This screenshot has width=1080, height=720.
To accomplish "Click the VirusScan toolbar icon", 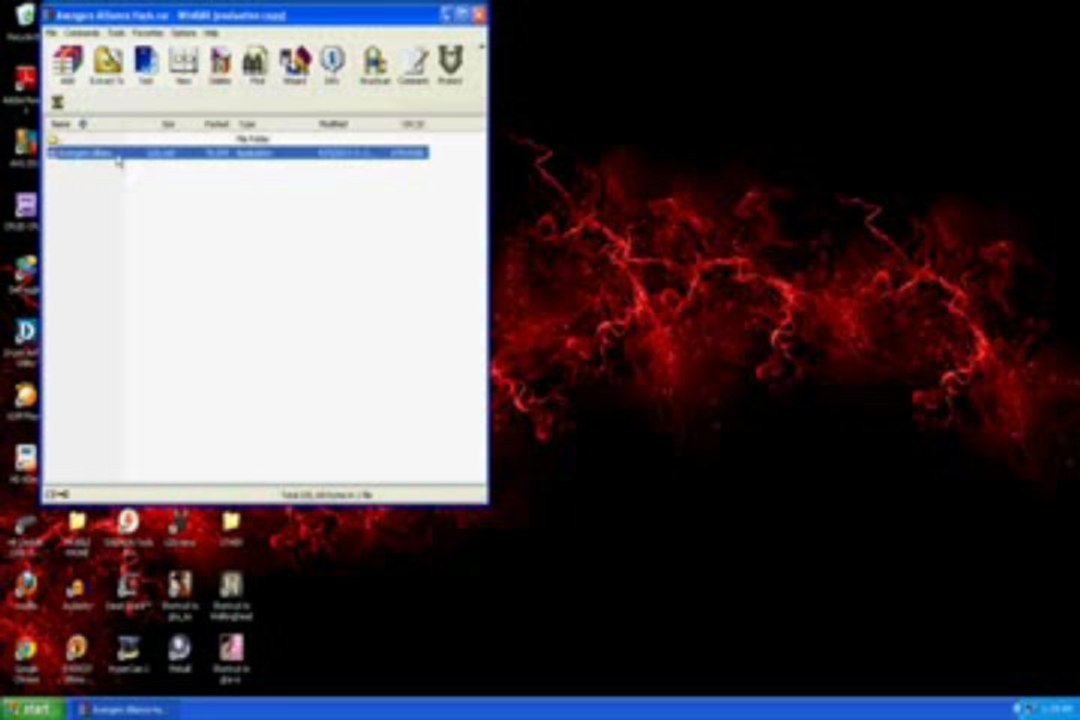I will 375,65.
